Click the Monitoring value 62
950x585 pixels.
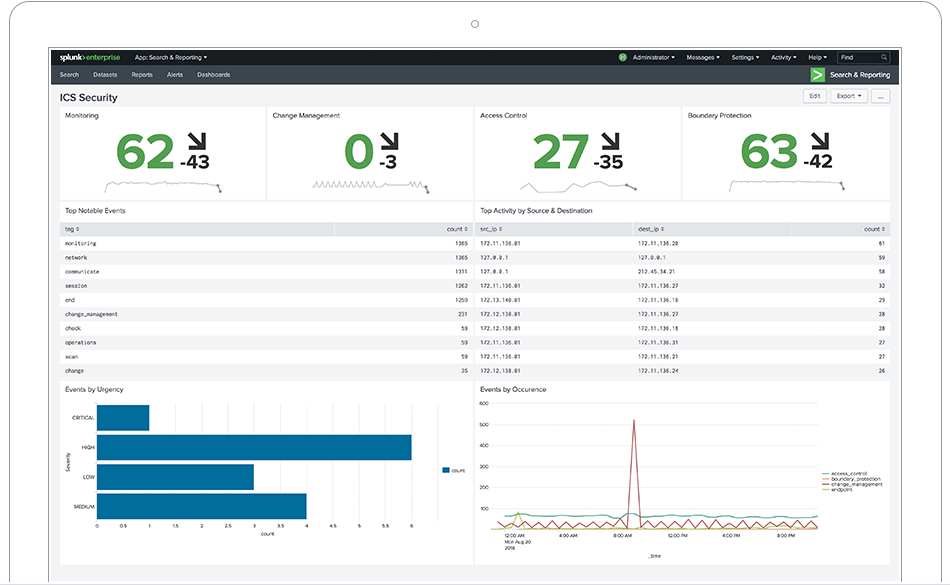point(145,151)
